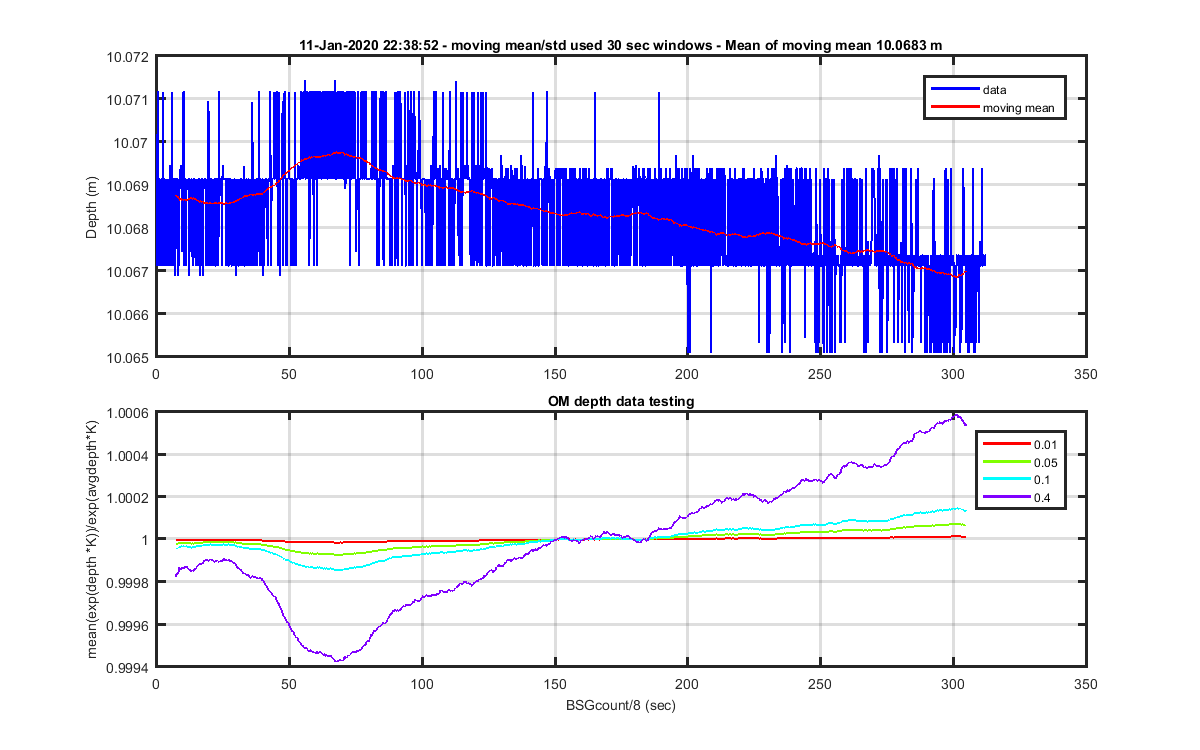Click the top plot title text

click(x=620, y=45)
